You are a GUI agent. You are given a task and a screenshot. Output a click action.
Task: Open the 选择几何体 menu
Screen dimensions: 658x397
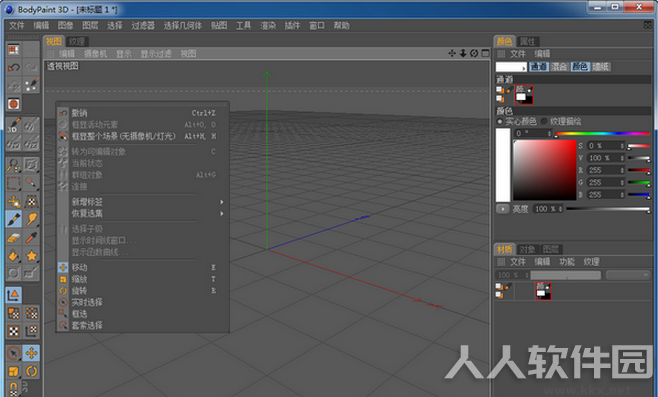point(183,26)
